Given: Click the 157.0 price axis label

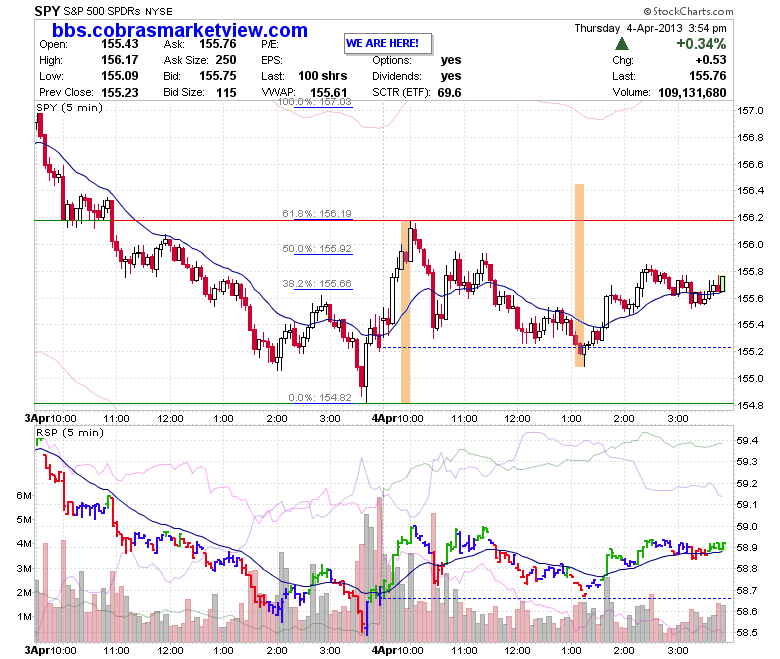Looking at the screenshot, I should point(750,110).
